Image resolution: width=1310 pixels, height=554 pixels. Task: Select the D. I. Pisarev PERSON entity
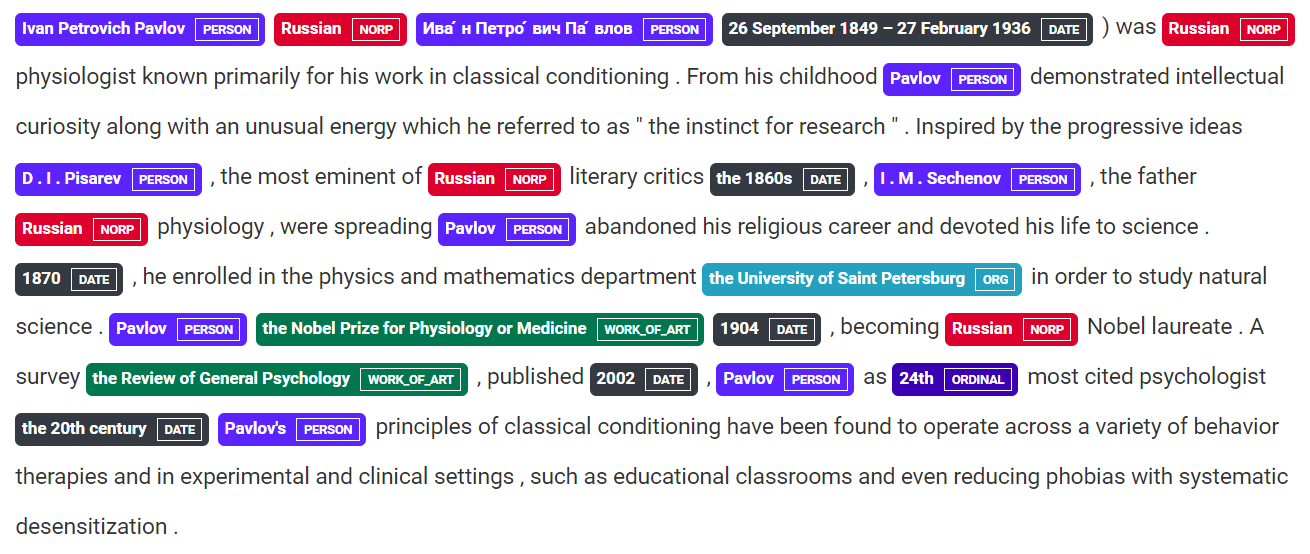point(108,179)
